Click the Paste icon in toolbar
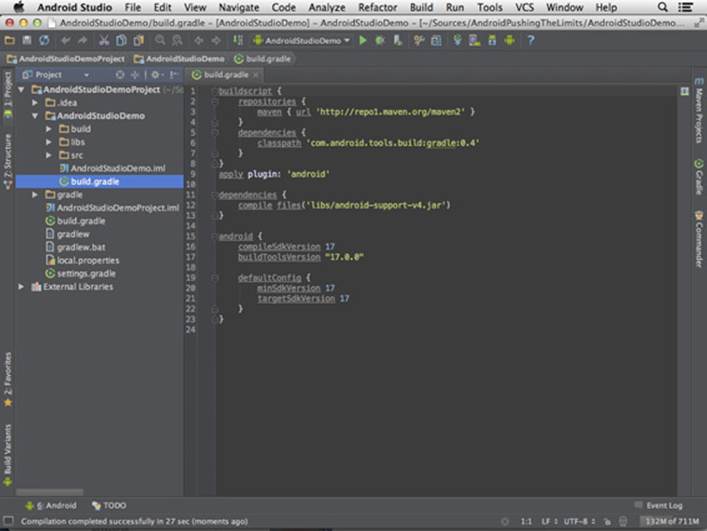707x531 pixels. 138,41
